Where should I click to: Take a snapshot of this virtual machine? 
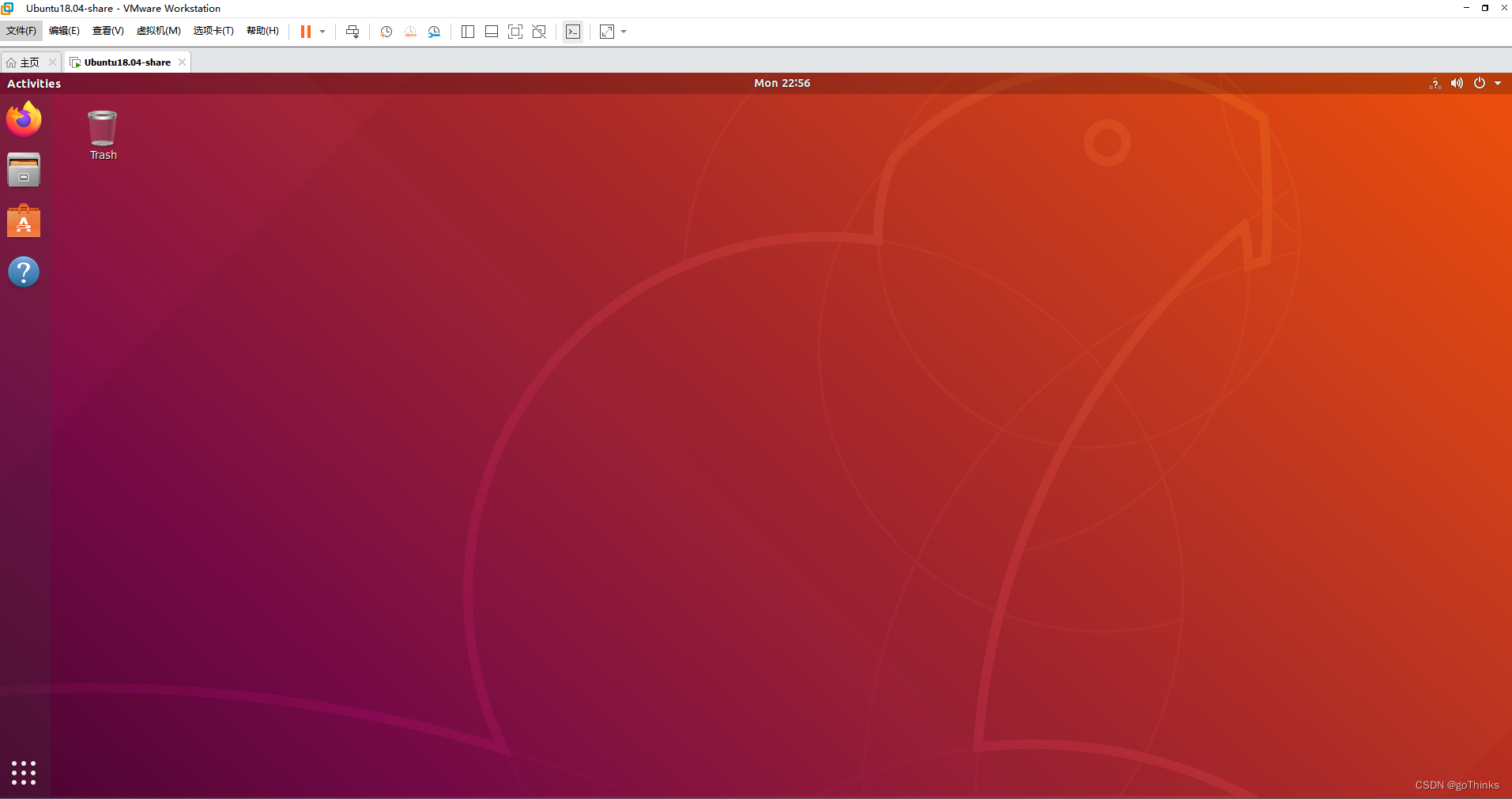click(386, 32)
